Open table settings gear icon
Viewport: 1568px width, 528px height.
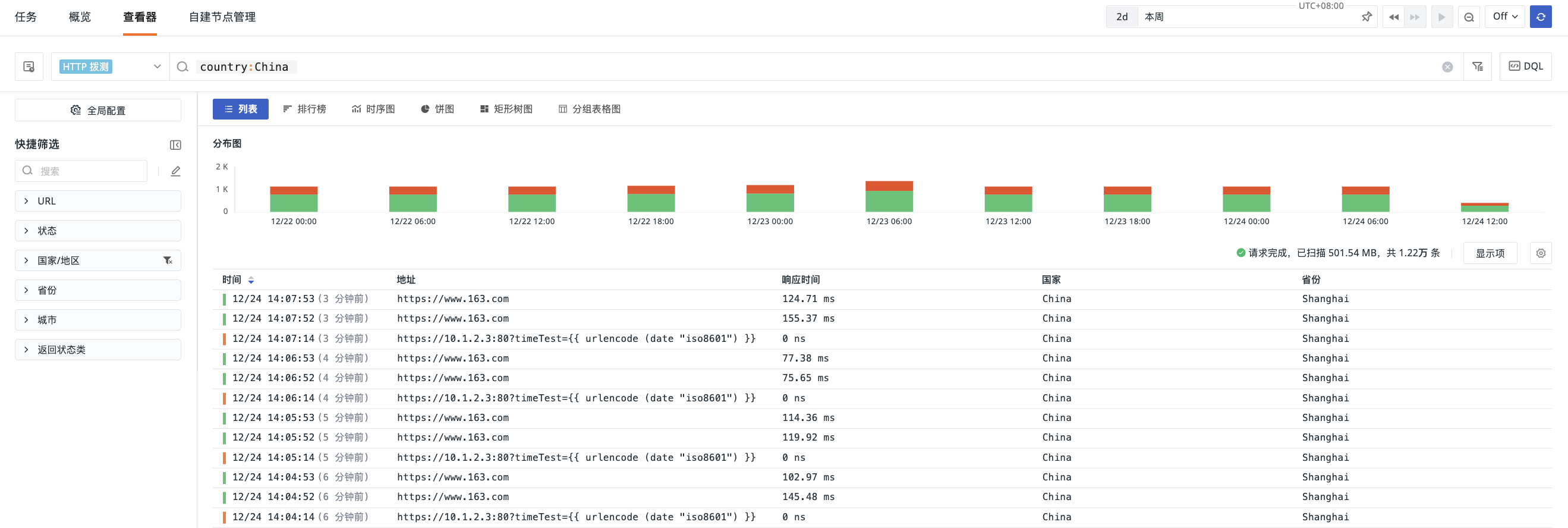pyautogui.click(x=1540, y=253)
